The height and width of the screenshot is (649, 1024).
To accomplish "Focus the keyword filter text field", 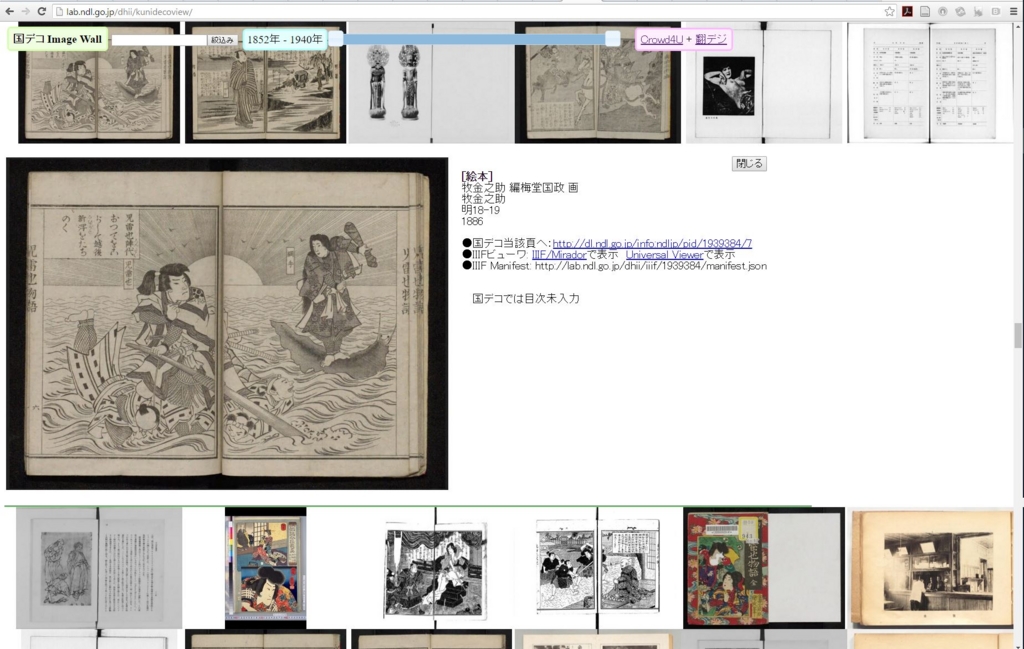I will (x=159, y=40).
